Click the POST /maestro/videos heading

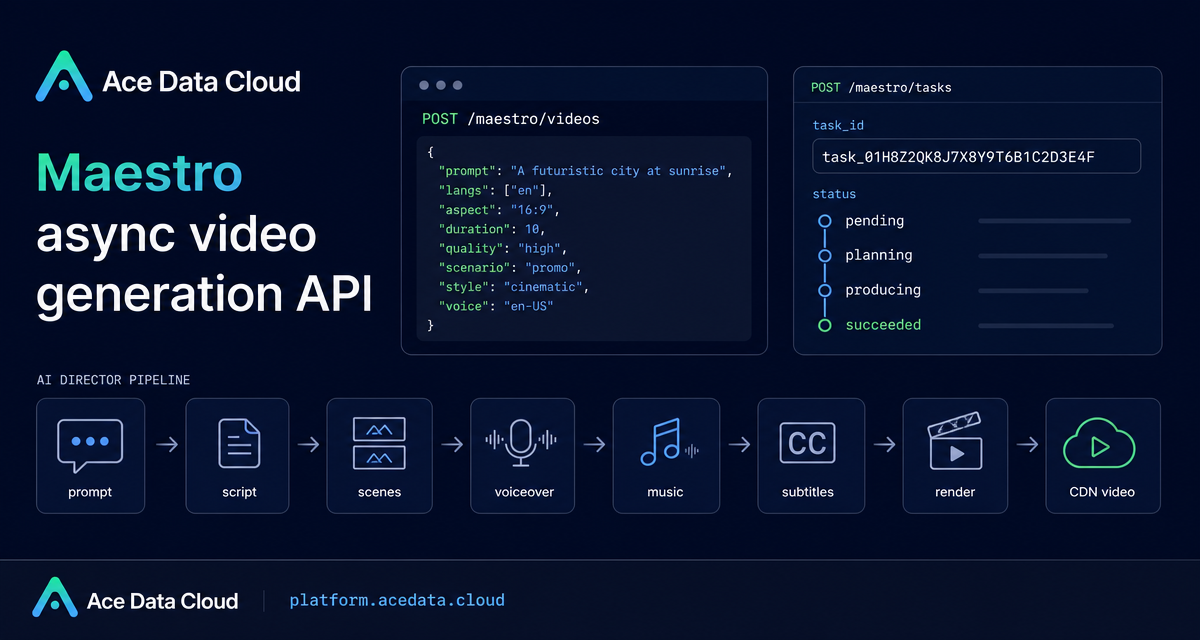click(511, 119)
